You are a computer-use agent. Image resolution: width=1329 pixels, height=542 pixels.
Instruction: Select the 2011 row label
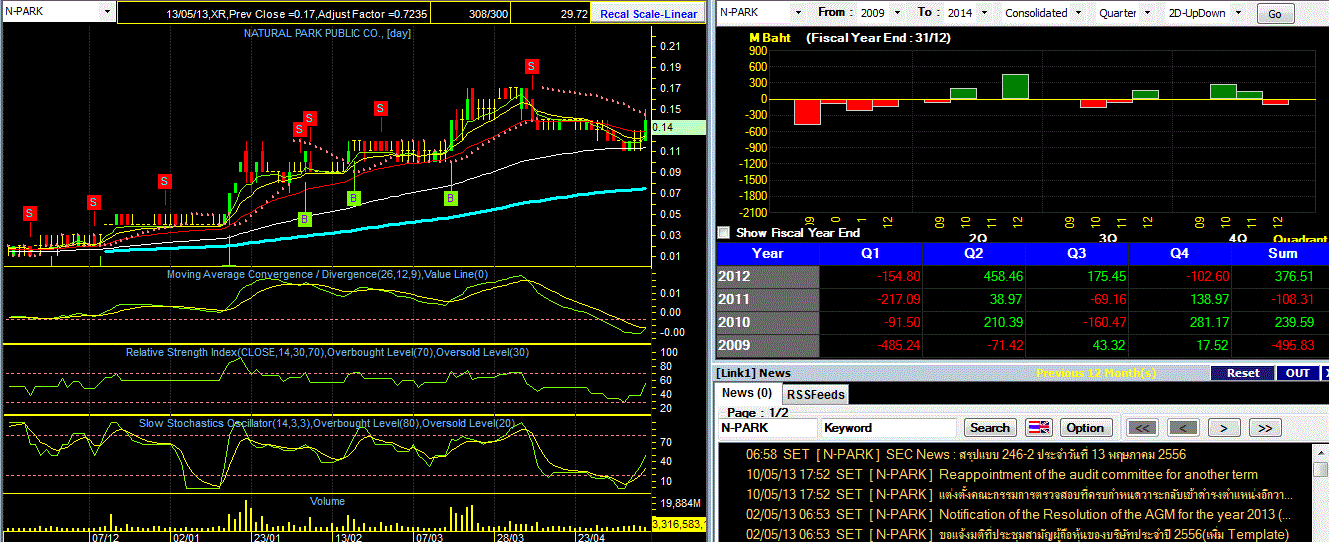coord(768,299)
